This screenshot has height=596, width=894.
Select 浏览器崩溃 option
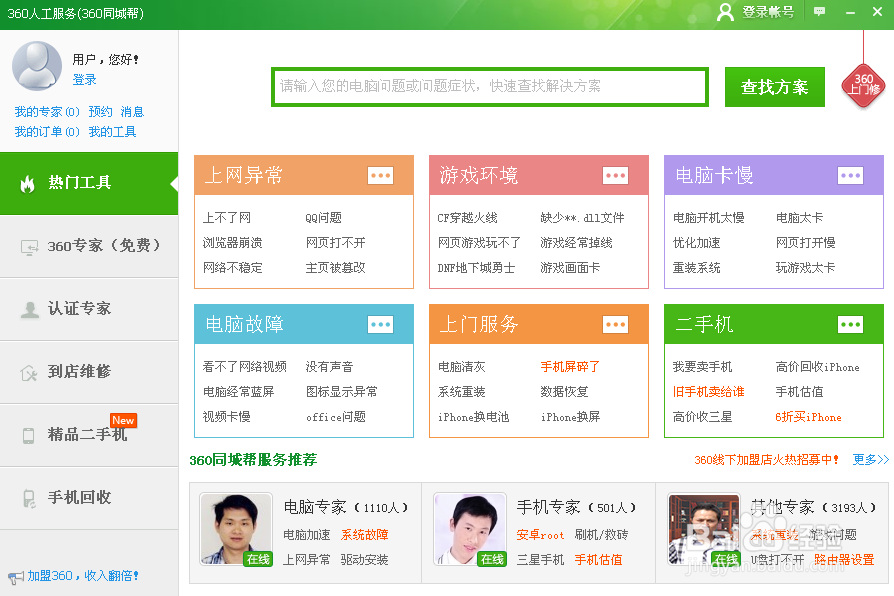point(233,243)
